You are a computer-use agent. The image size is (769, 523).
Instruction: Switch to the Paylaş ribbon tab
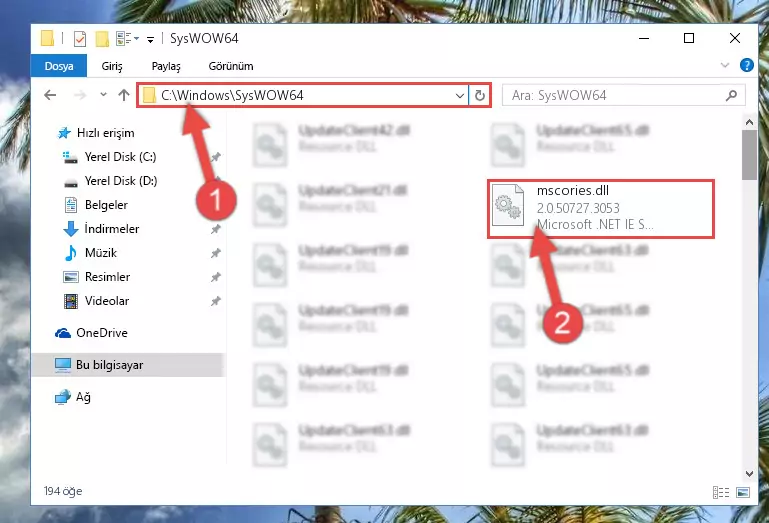pos(166,66)
